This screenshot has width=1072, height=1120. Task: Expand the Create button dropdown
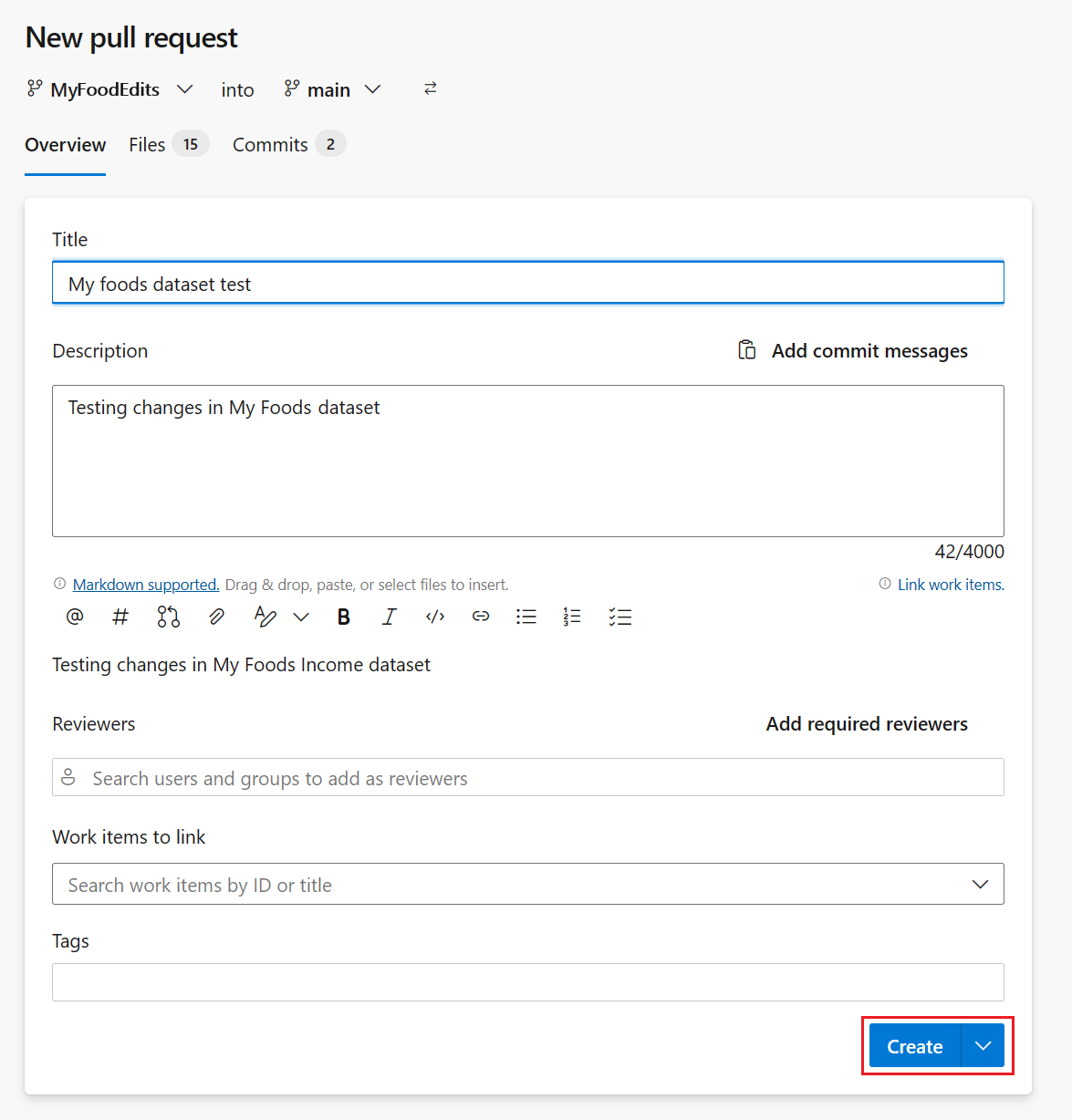983,1046
